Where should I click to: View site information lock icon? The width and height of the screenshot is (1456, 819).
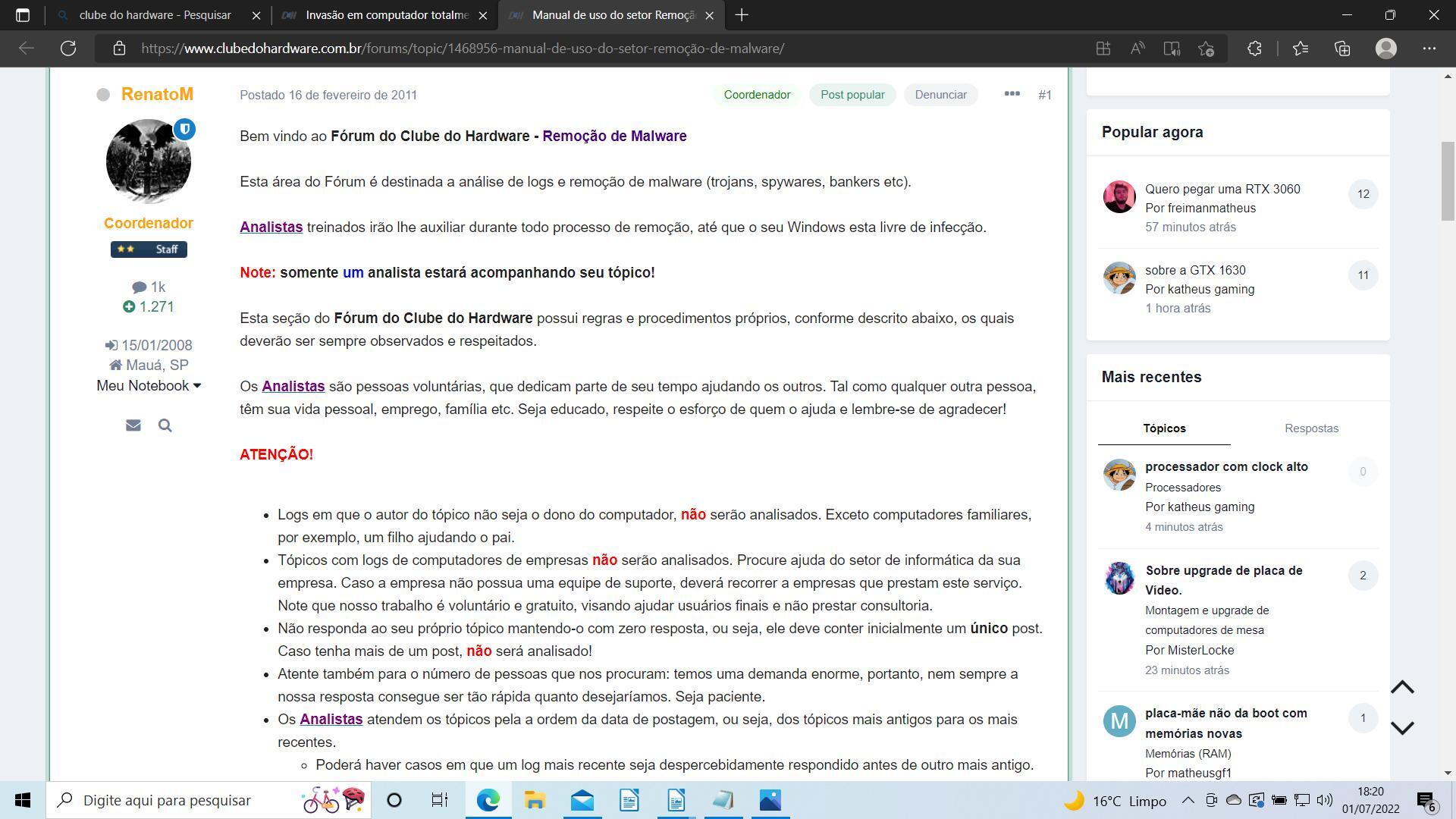click(x=119, y=48)
